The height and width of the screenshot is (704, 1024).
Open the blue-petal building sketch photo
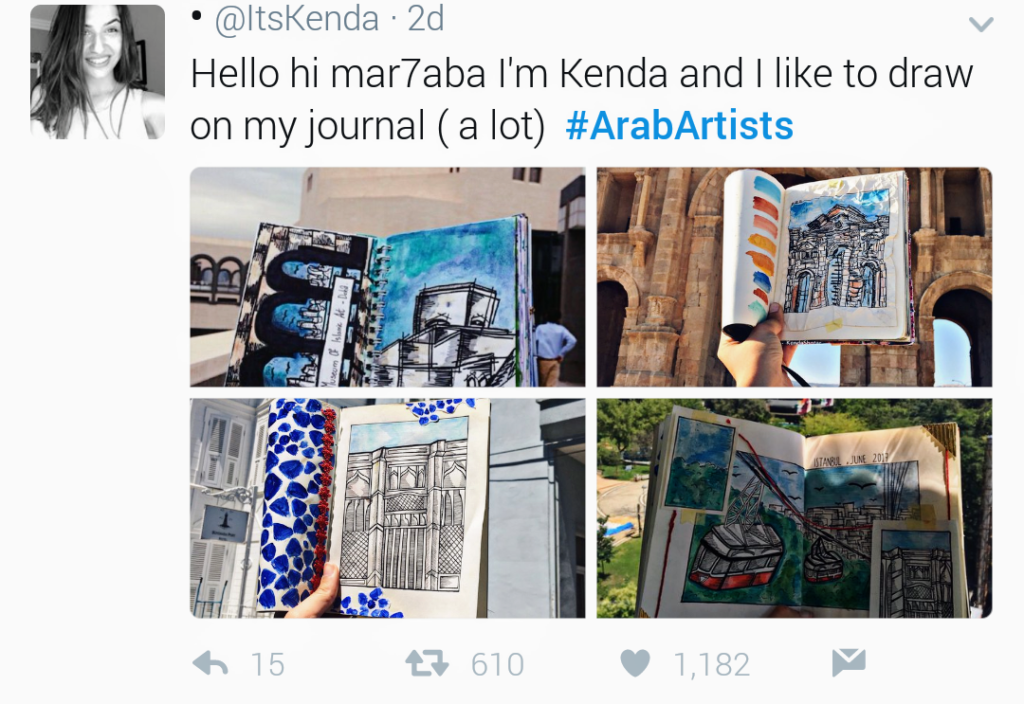tap(387, 508)
